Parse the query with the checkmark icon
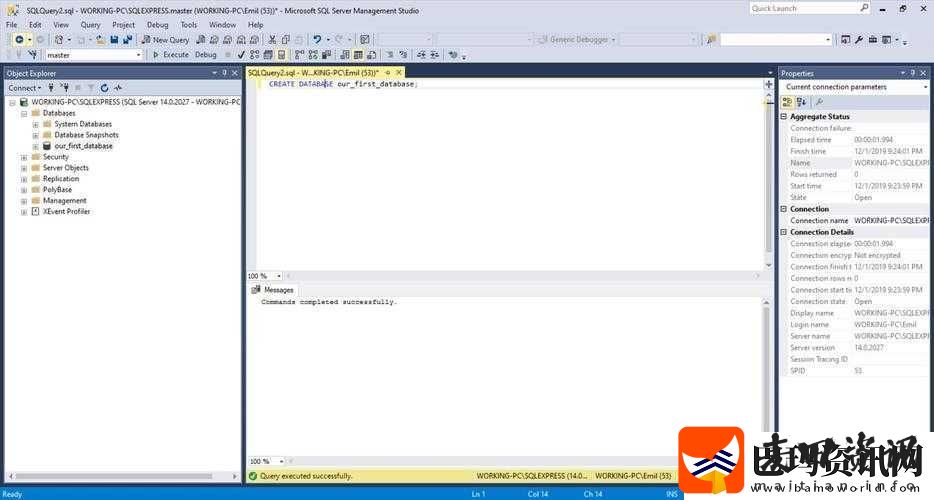 241,55
